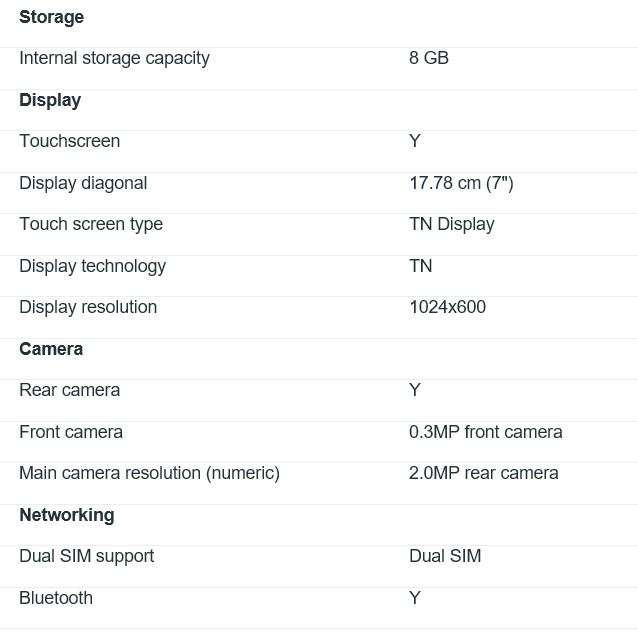Click the Display technology label

coord(93,266)
